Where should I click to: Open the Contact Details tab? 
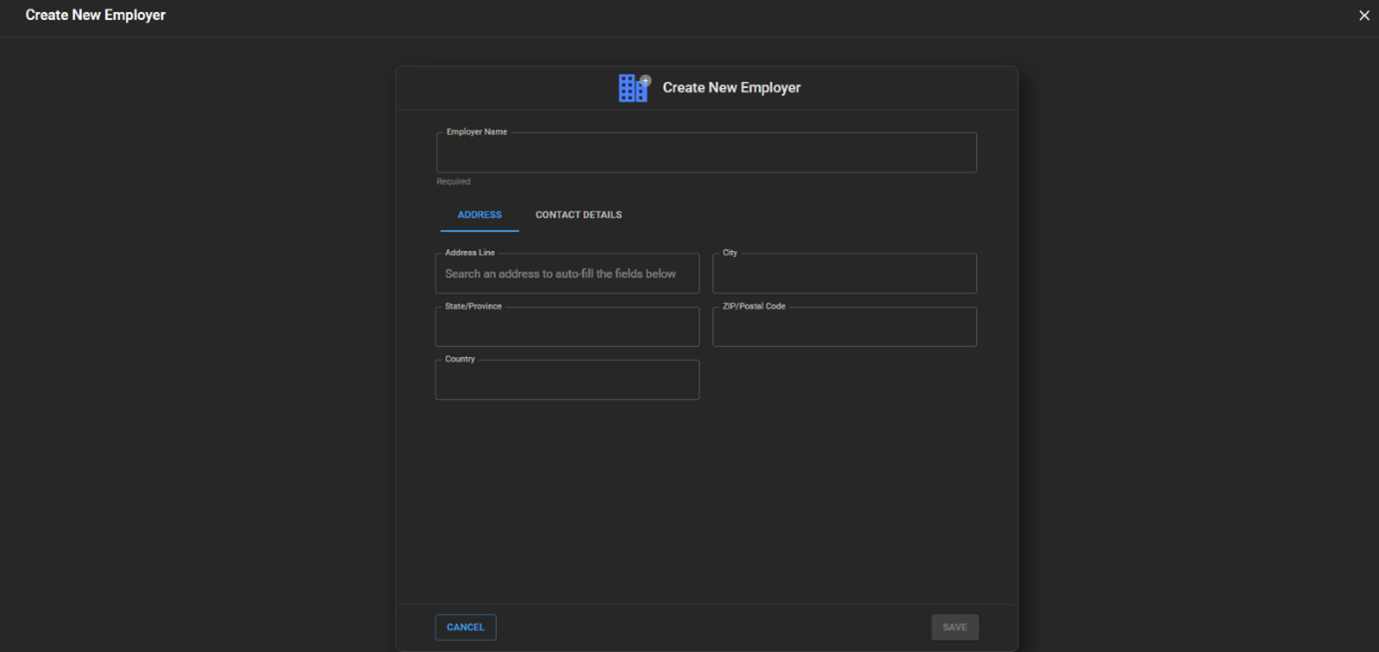[578, 215]
